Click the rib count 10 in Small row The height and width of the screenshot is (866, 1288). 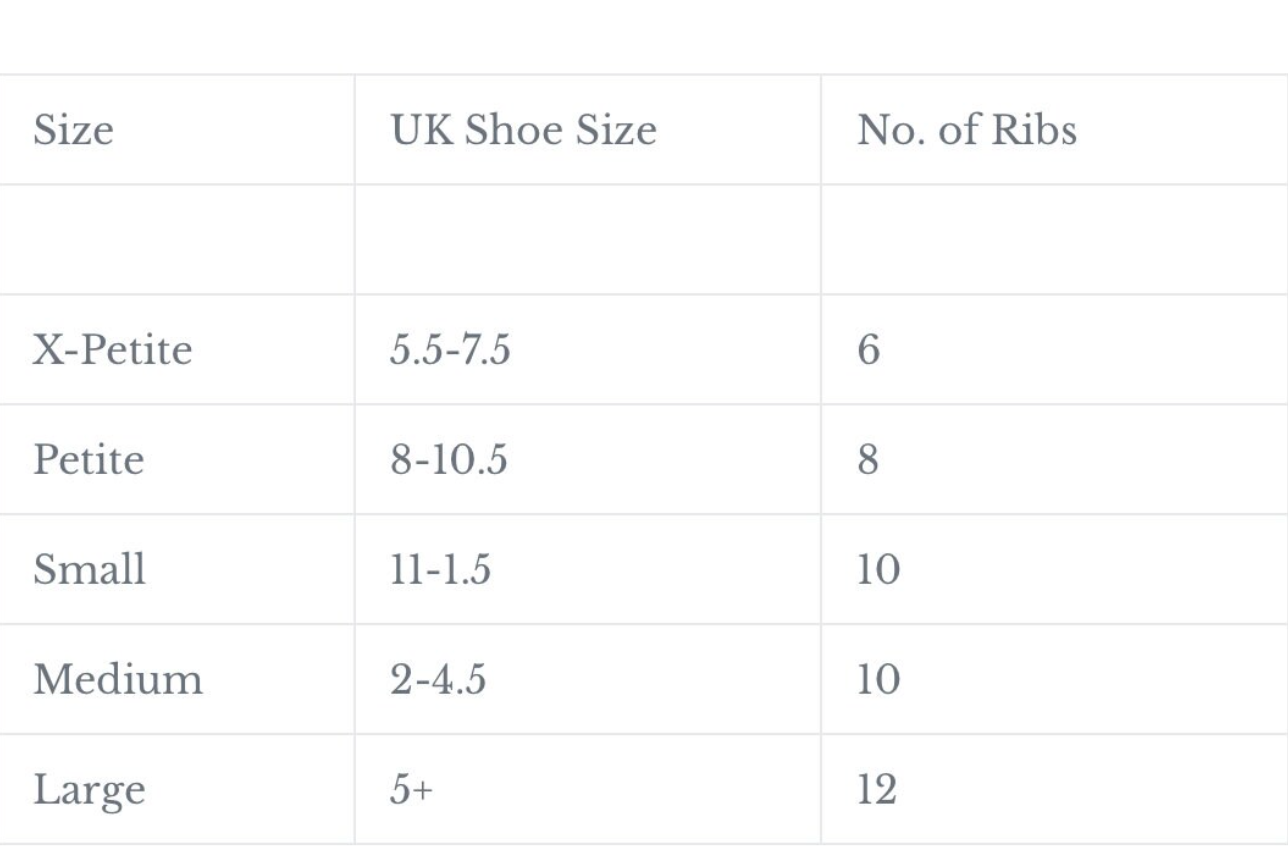(x=1054, y=570)
